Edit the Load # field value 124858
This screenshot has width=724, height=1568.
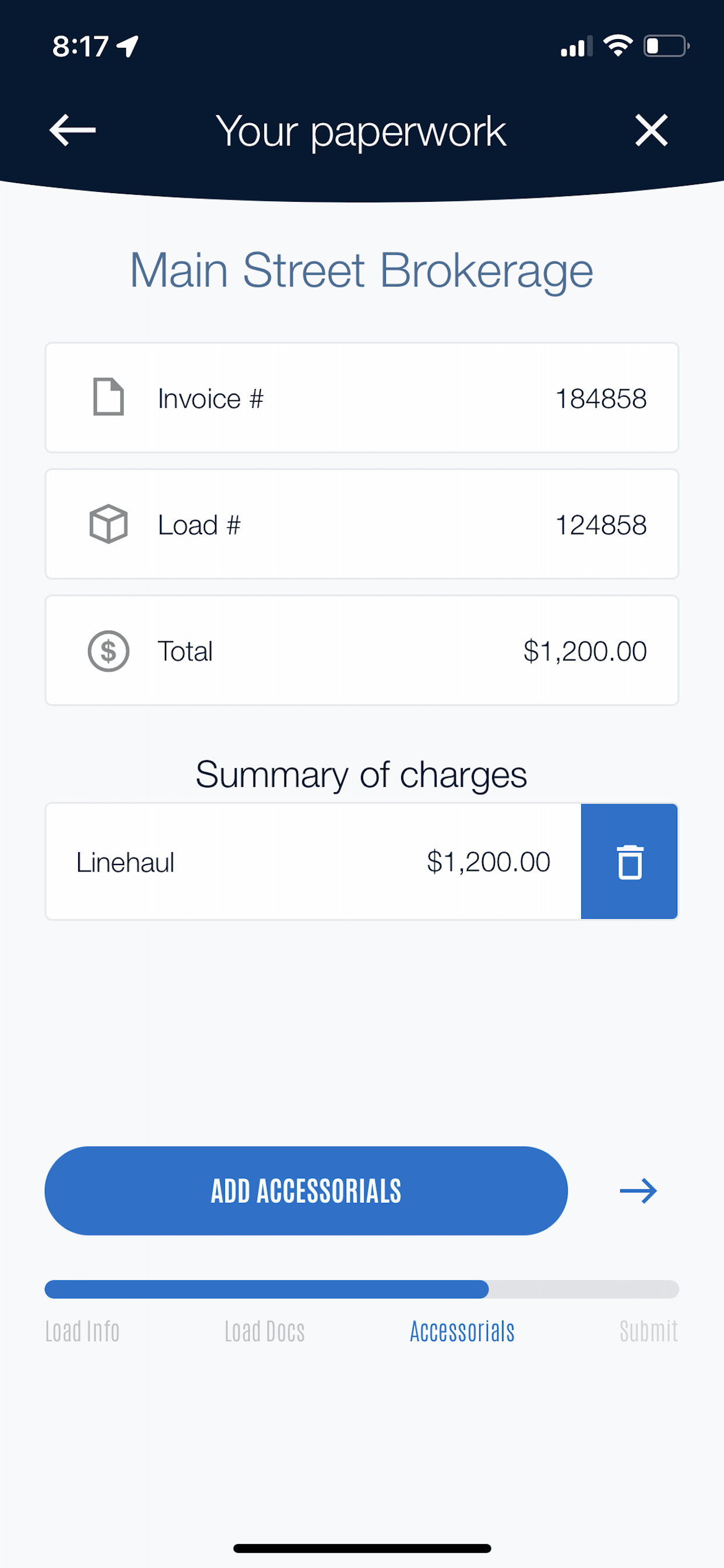tap(601, 524)
